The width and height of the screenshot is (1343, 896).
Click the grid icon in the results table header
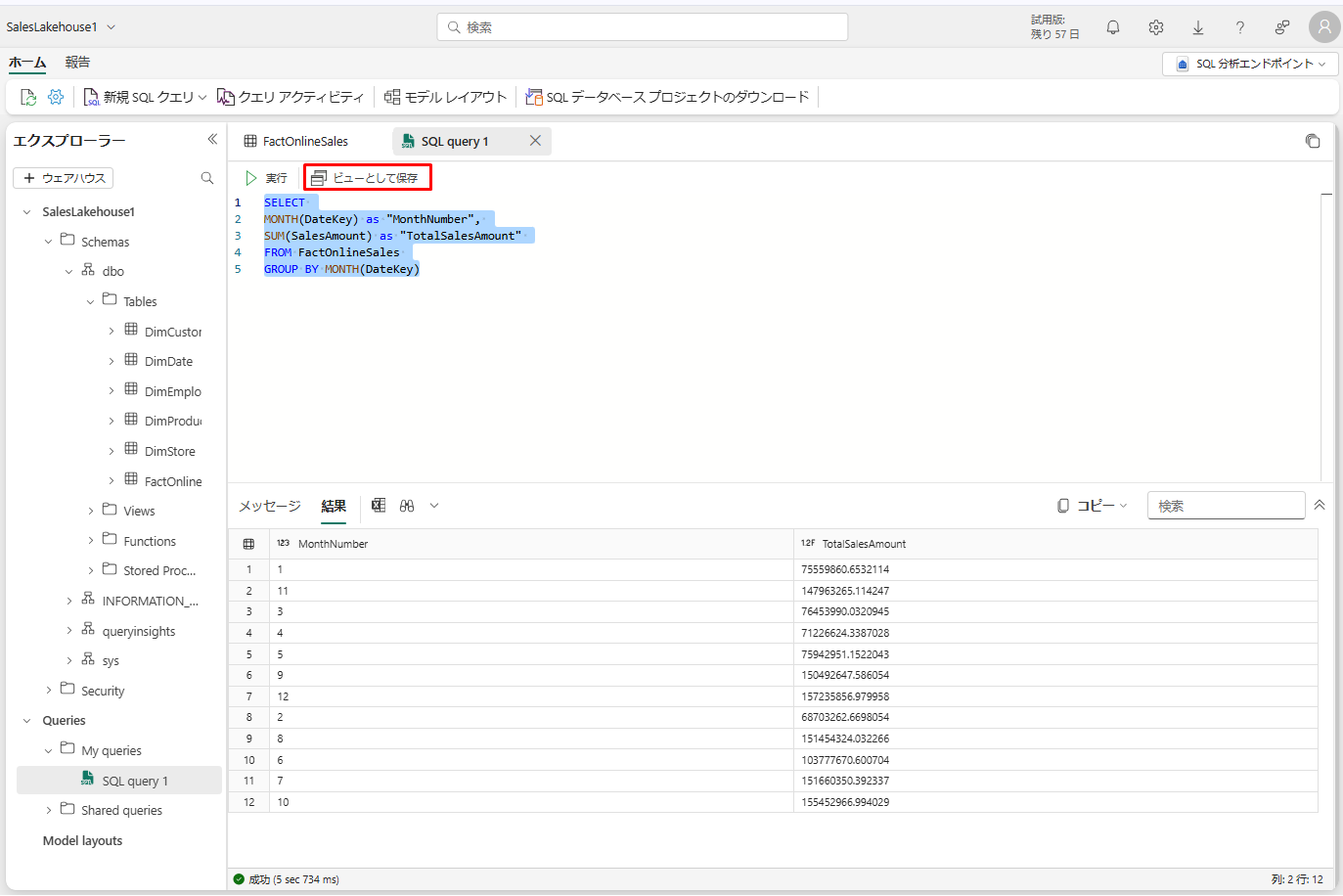(x=248, y=544)
